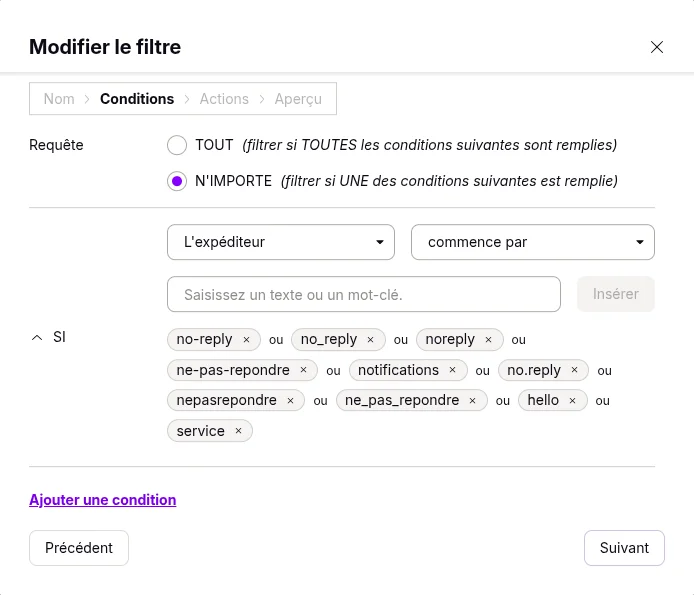Remove the no_reply tag
This screenshot has width=694, height=595.
370,340
